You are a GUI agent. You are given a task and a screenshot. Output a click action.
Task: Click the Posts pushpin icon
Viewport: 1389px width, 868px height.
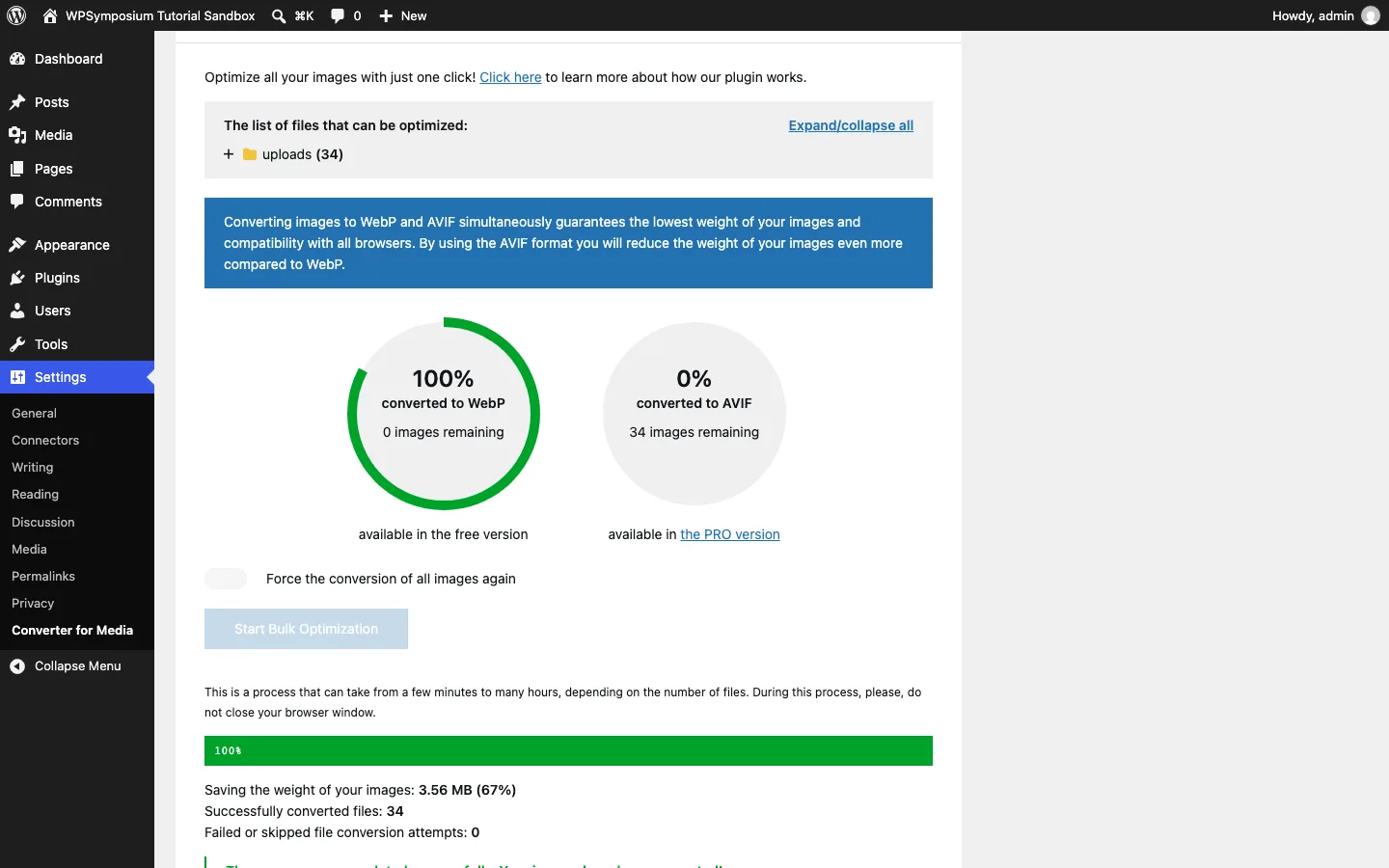point(17,102)
